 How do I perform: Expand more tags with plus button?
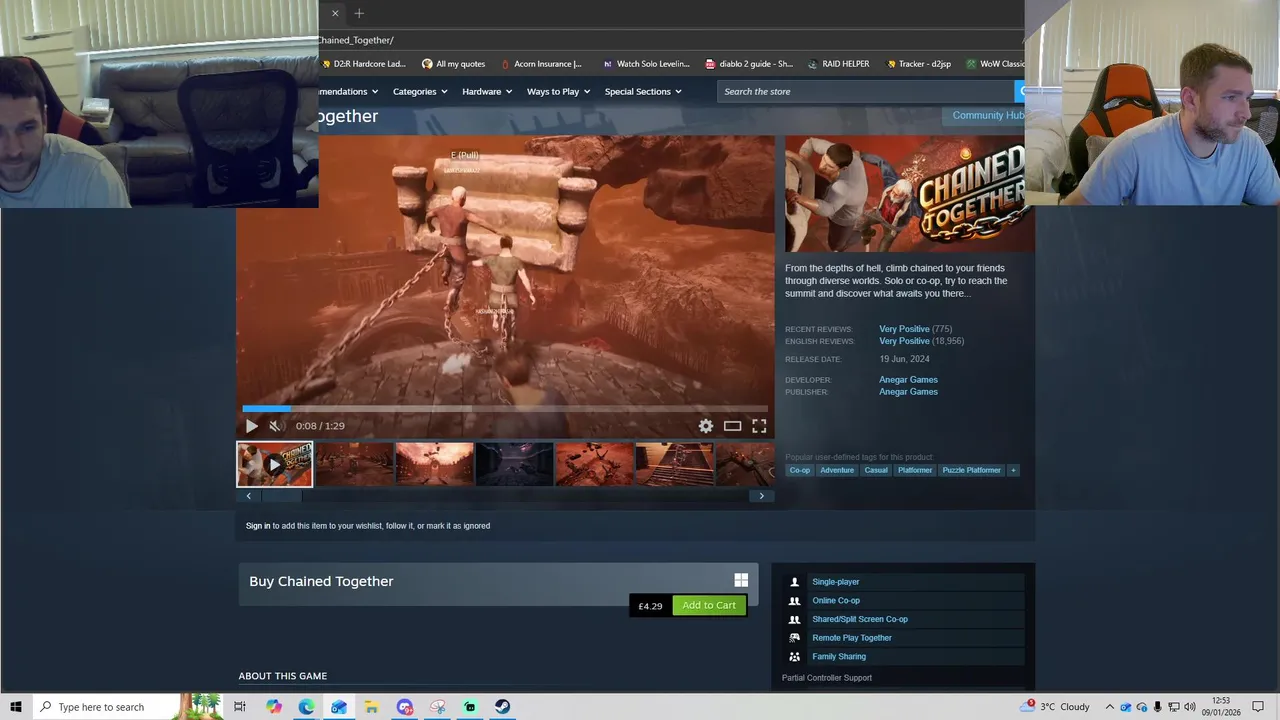[x=1013, y=470]
